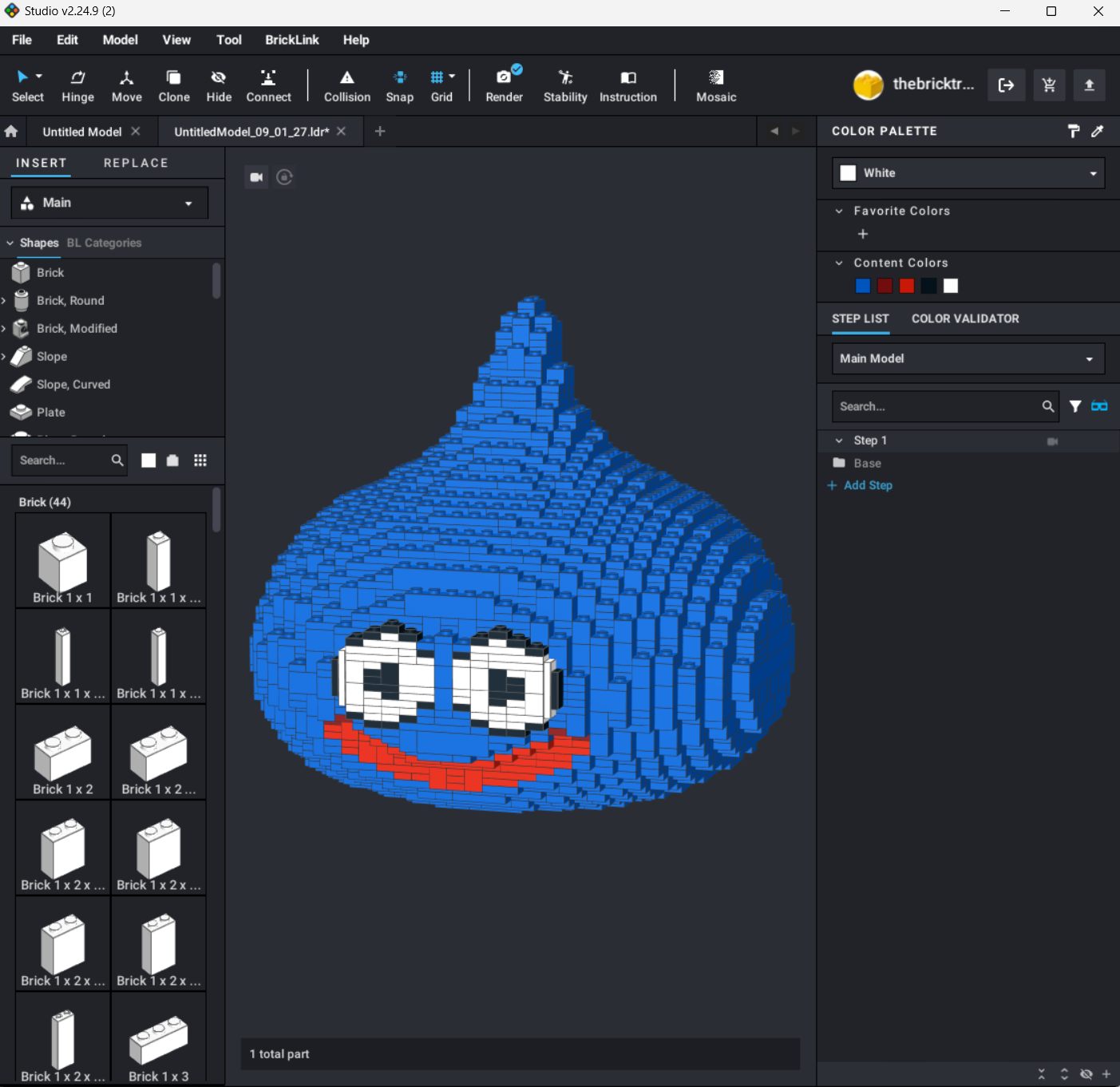Open the COLOR VALIDATOR tab
The image size is (1120, 1087).
[x=965, y=318]
